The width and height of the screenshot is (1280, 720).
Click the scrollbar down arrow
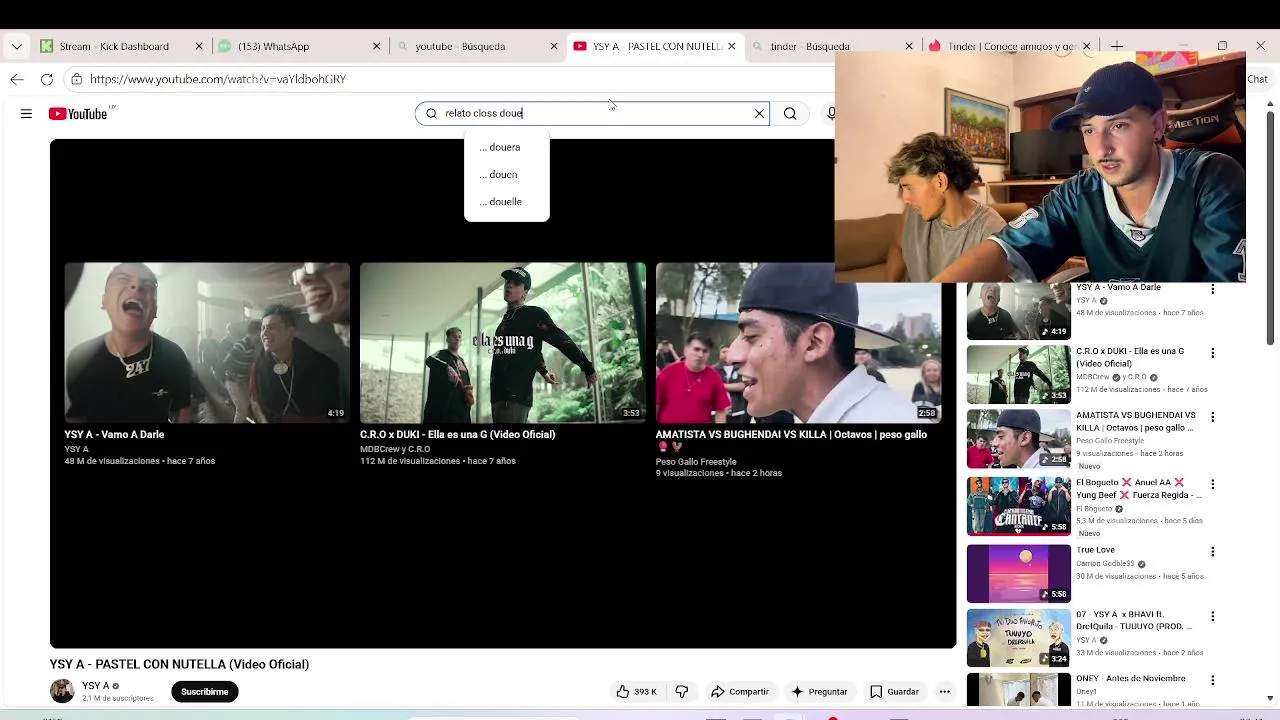coord(1271,698)
